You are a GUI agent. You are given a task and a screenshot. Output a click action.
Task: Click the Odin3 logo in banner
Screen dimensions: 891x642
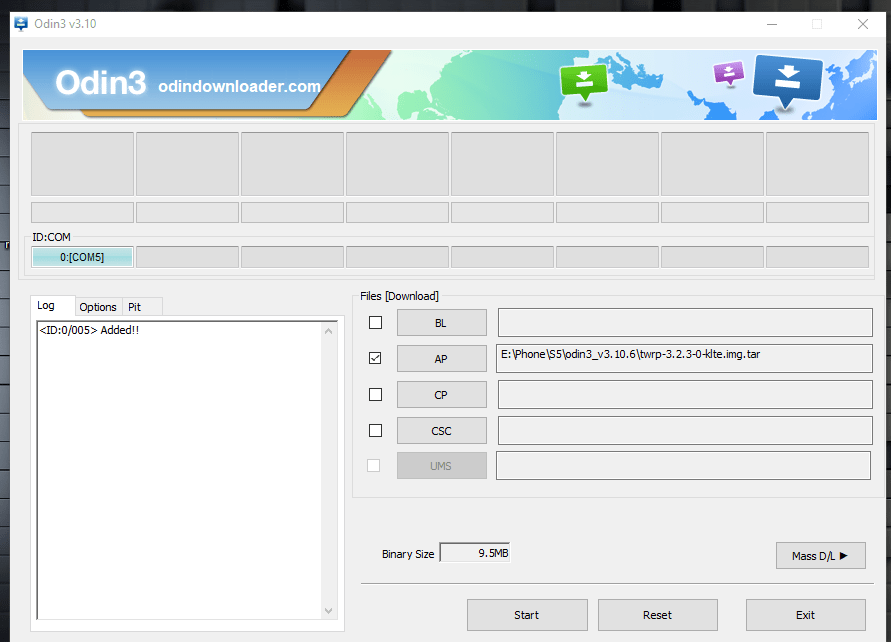[x=101, y=83]
